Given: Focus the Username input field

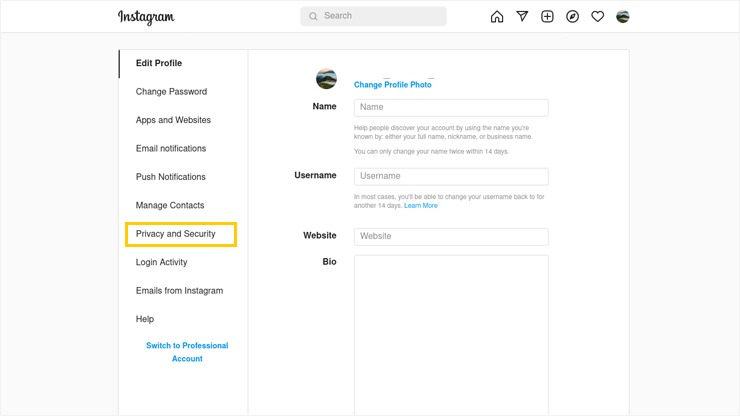Looking at the screenshot, I should (x=451, y=176).
